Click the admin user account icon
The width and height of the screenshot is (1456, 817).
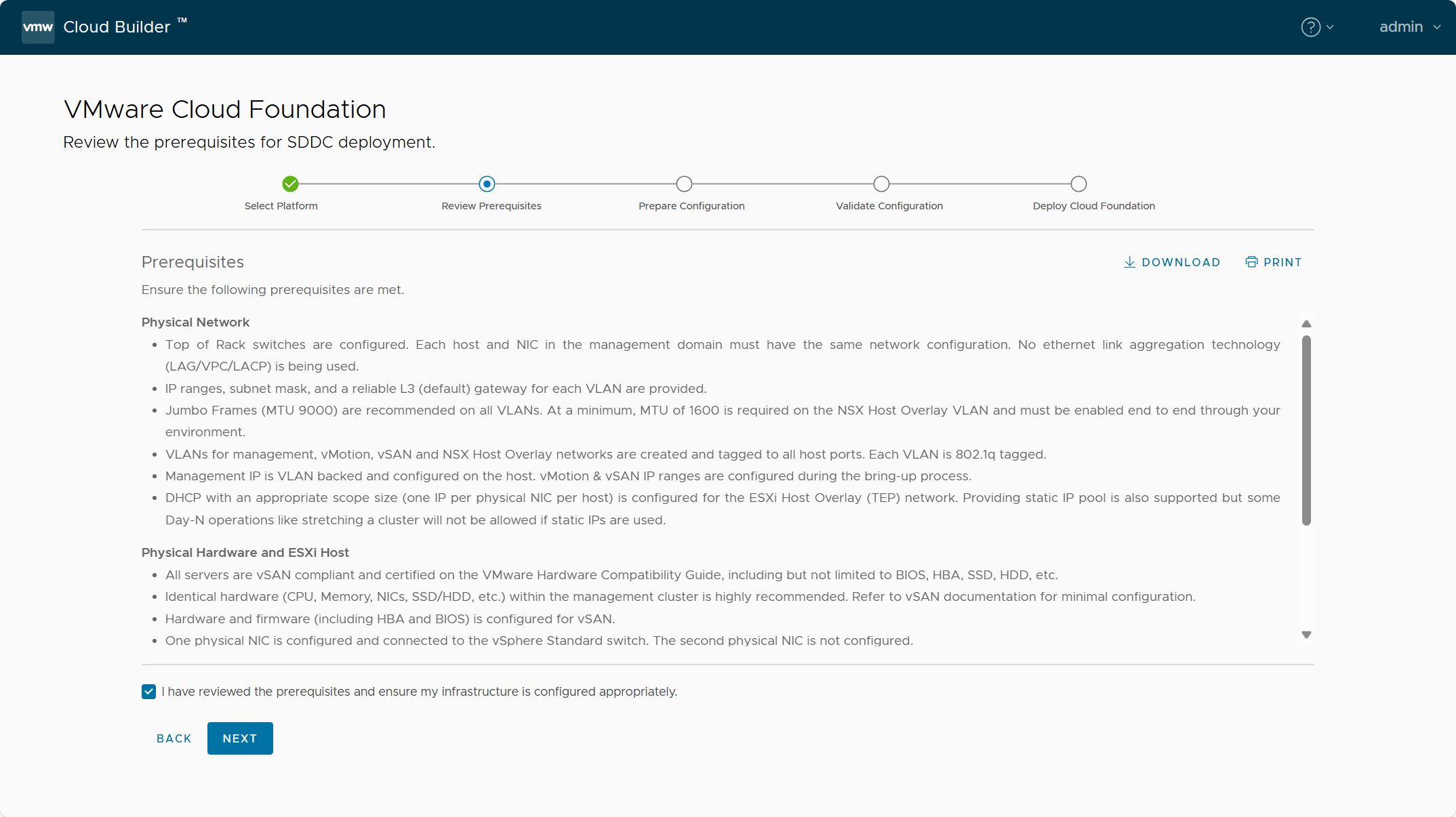click(1405, 27)
